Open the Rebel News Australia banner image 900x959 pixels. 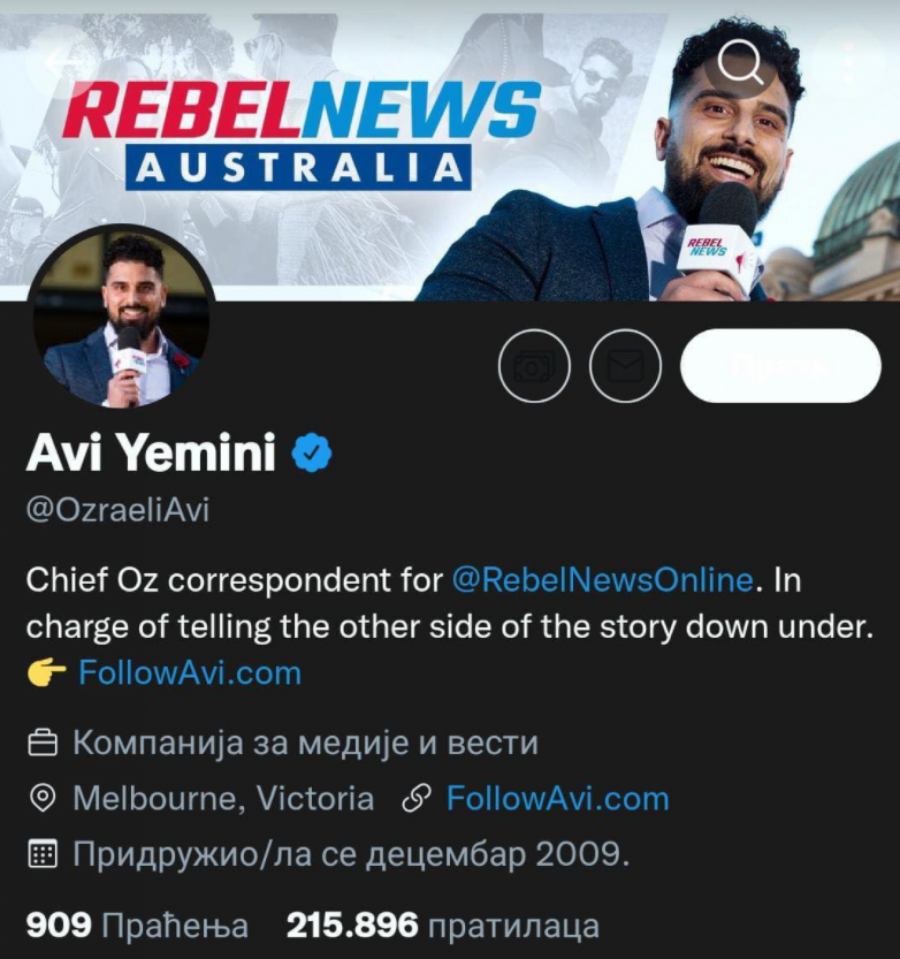[450, 153]
